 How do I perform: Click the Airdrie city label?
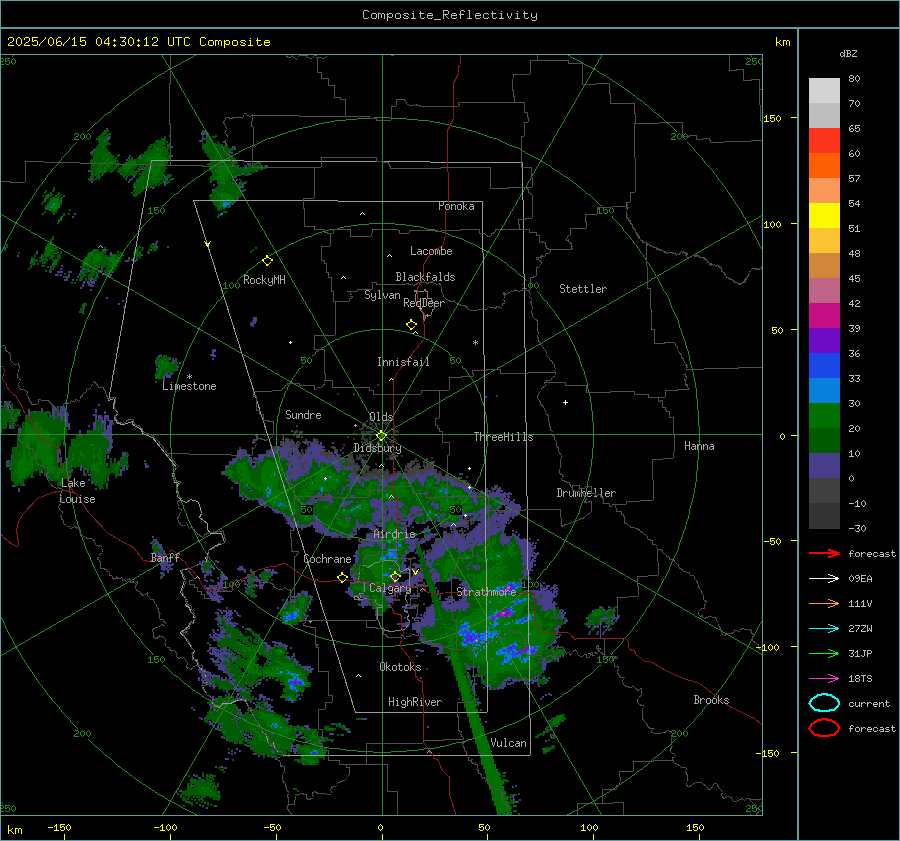[394, 534]
